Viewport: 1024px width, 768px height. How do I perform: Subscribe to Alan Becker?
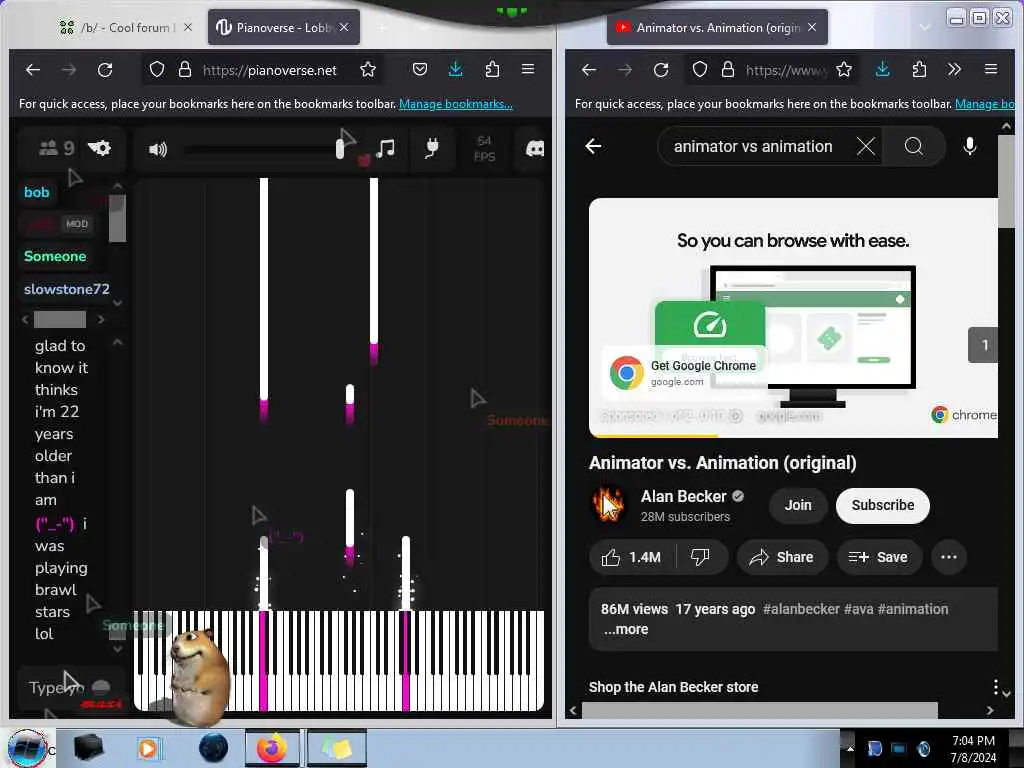click(882, 505)
